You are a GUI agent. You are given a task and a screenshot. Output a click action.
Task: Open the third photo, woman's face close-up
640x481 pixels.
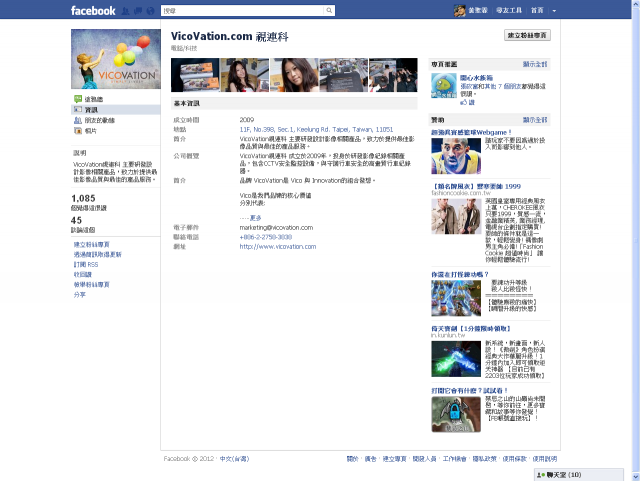(x=294, y=75)
